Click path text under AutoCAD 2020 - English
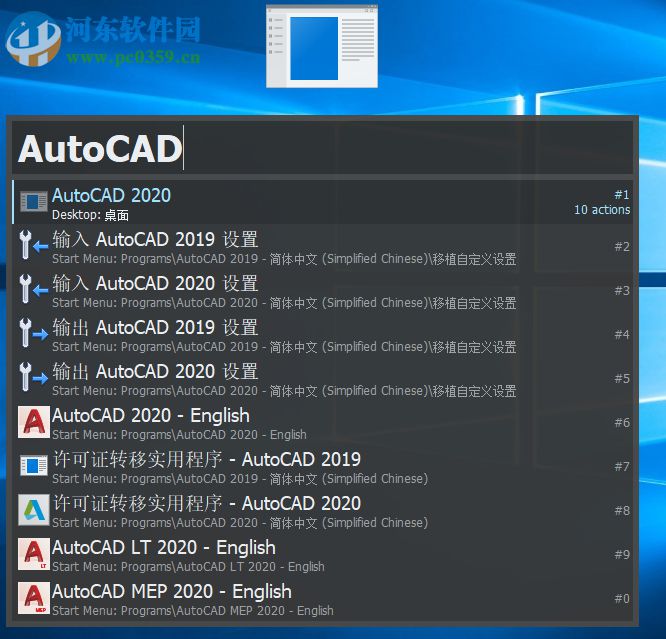Viewport: 666px width, 639px height. coord(179,435)
